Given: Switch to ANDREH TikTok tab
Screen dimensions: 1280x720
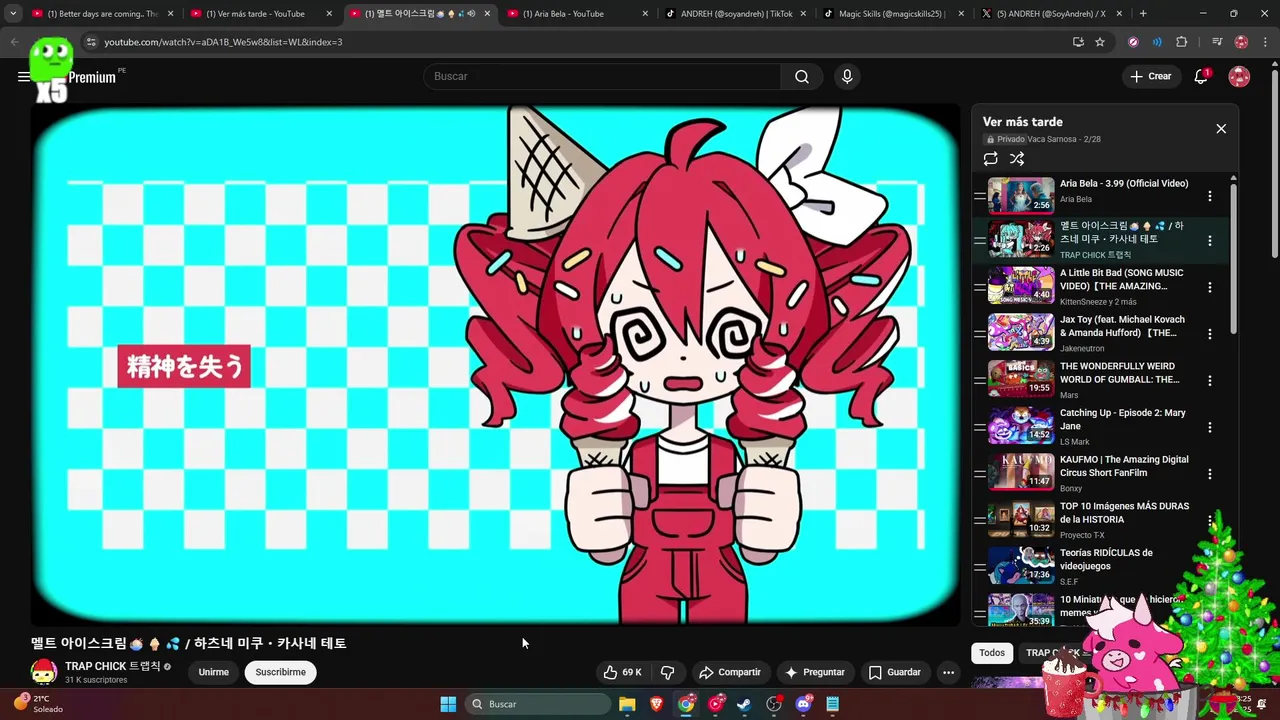Looking at the screenshot, I should [x=735, y=14].
